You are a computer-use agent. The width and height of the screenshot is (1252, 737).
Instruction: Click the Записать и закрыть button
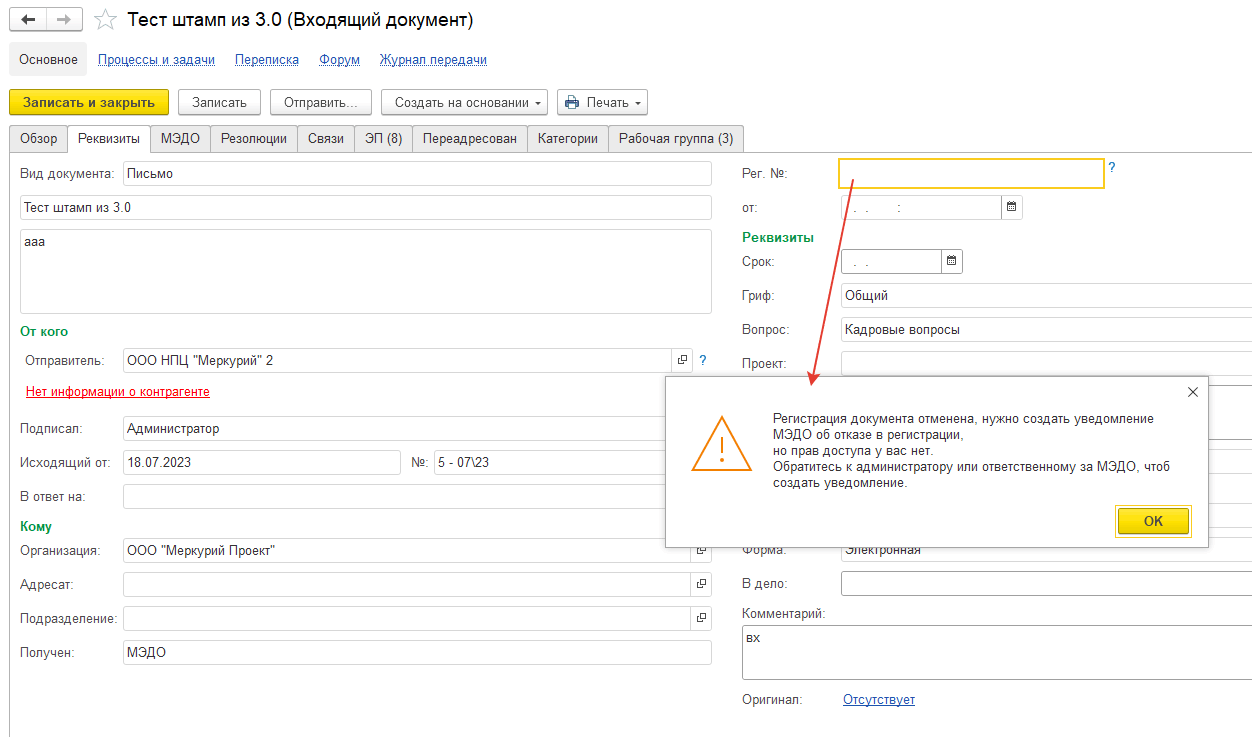pos(89,102)
